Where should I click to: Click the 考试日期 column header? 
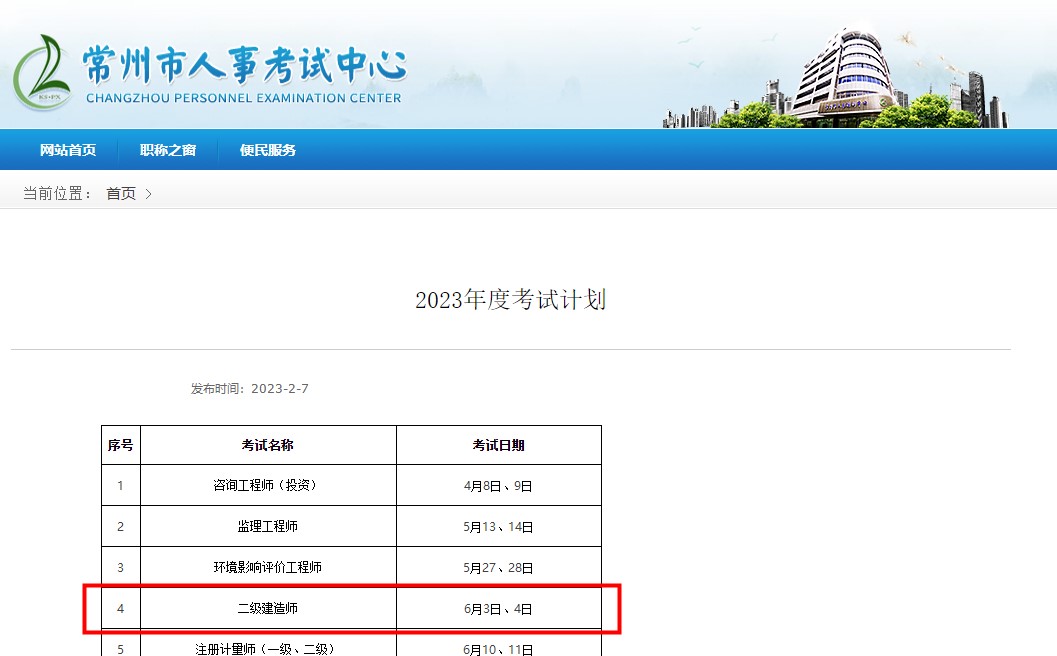tap(498, 445)
